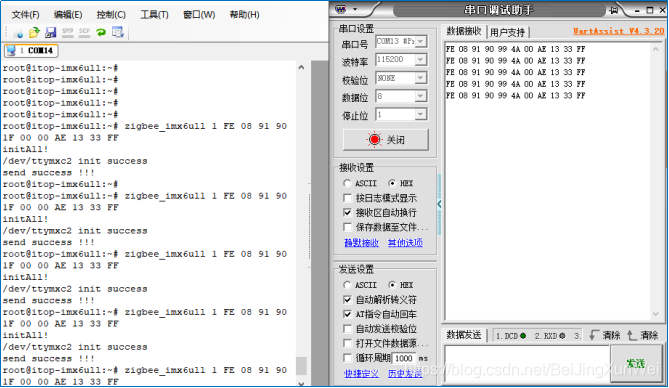Open the 数据位 dropdown
This screenshot has height=388, width=669.
pos(421,96)
